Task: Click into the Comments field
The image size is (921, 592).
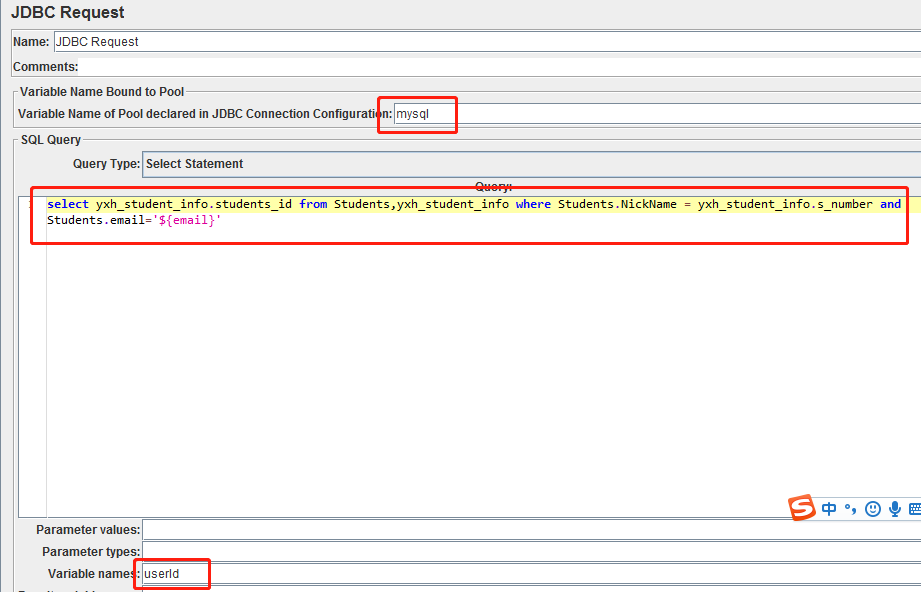Action: tap(499, 67)
